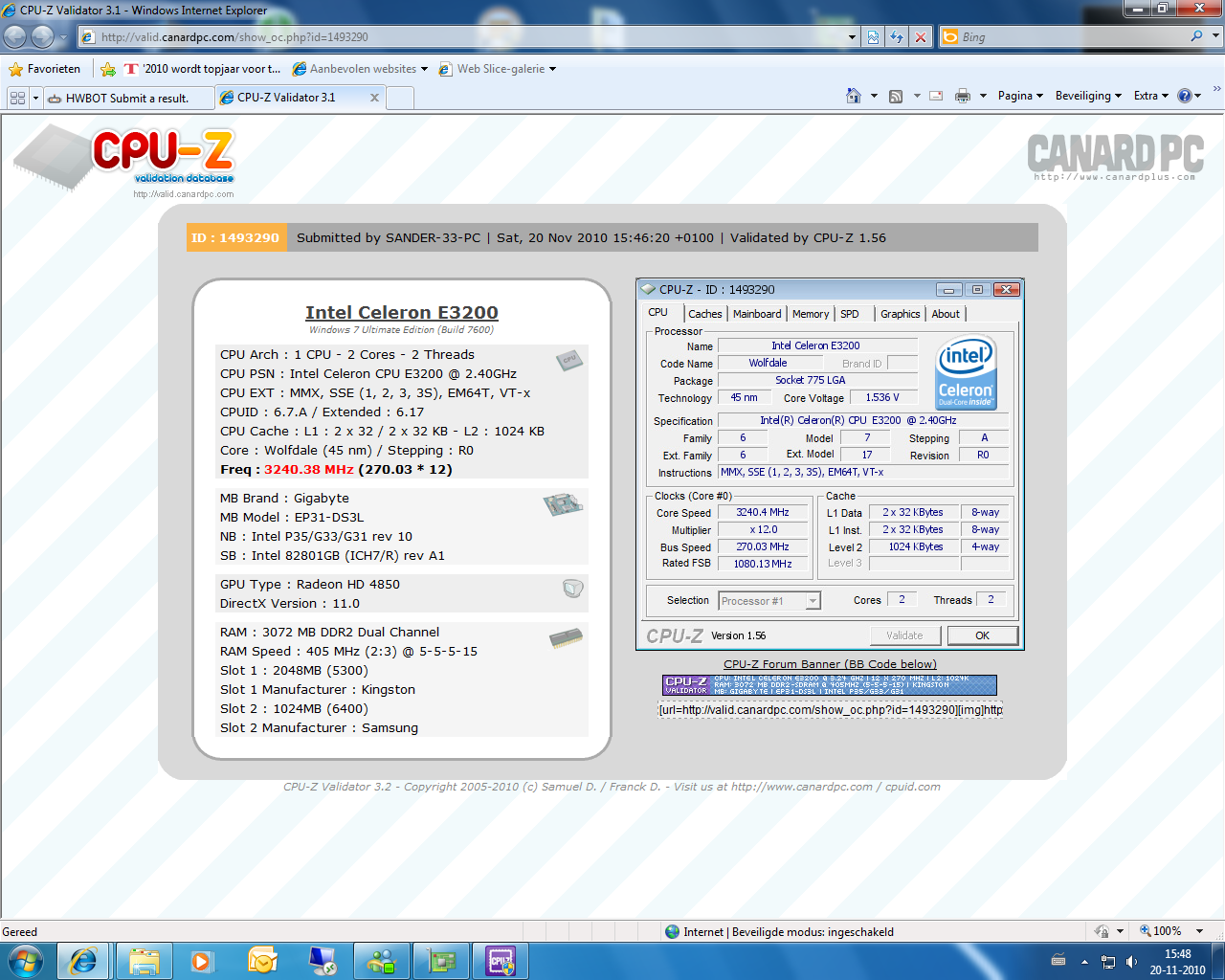Image resolution: width=1225 pixels, height=980 pixels.
Task: Open Windows Explorer from the taskbar
Action: point(144,961)
